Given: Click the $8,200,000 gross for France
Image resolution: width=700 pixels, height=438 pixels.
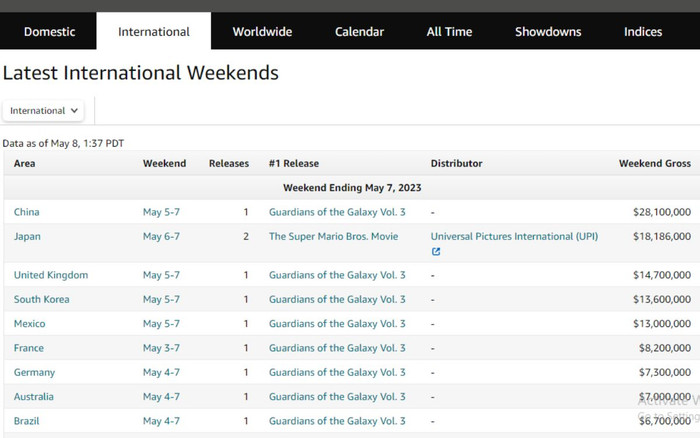Looking at the screenshot, I should (x=665, y=348).
